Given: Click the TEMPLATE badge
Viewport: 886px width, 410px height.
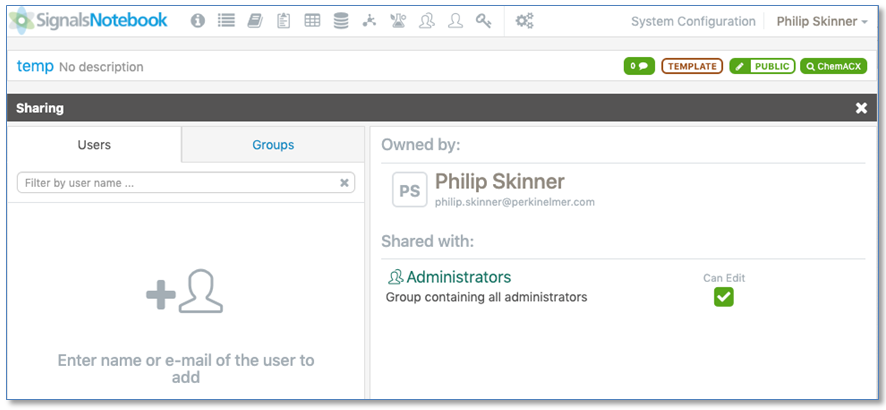Looking at the screenshot, I should (691, 66).
